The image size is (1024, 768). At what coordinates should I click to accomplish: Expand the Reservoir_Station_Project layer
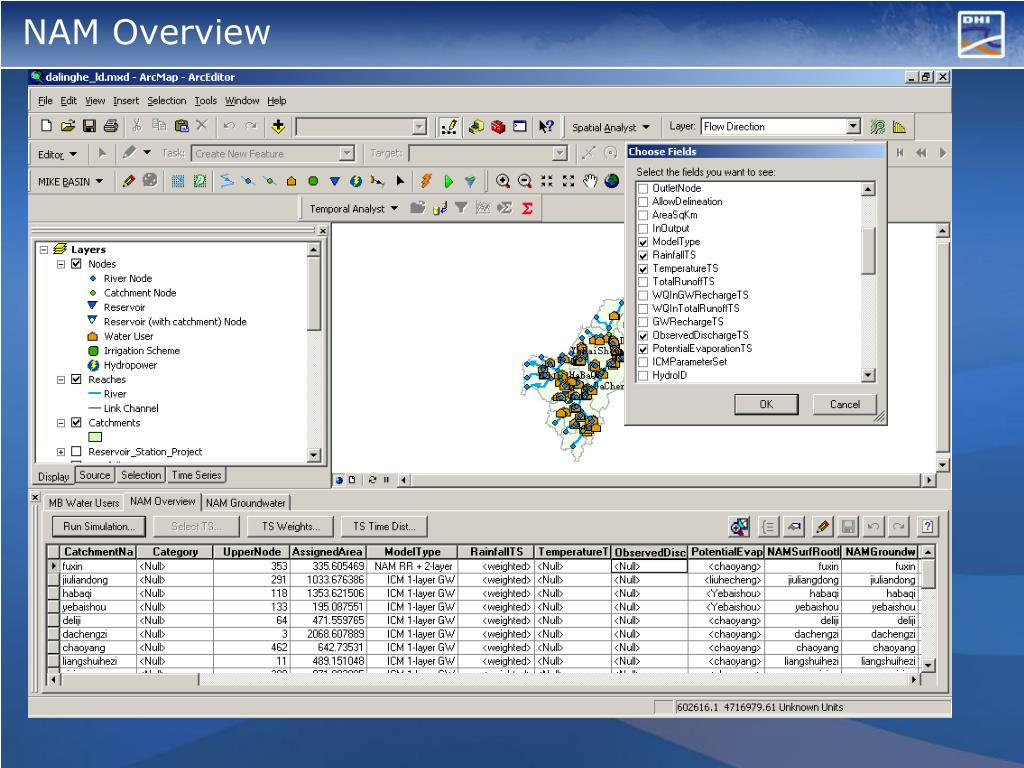click(61, 451)
